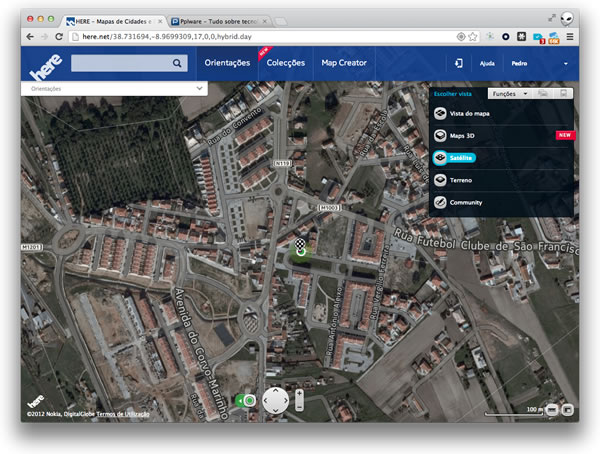Zoom out with the minus button
The width and height of the screenshot is (600, 454).
point(299,406)
